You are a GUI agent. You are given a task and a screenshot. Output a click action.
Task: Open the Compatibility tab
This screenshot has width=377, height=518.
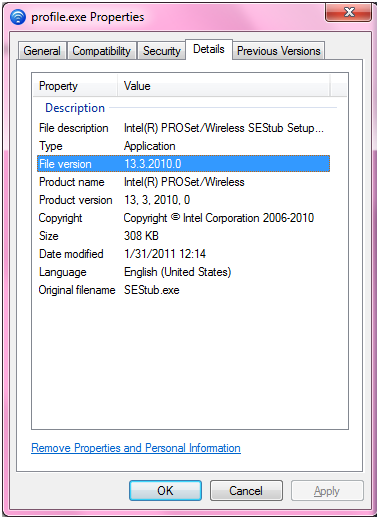click(x=102, y=51)
